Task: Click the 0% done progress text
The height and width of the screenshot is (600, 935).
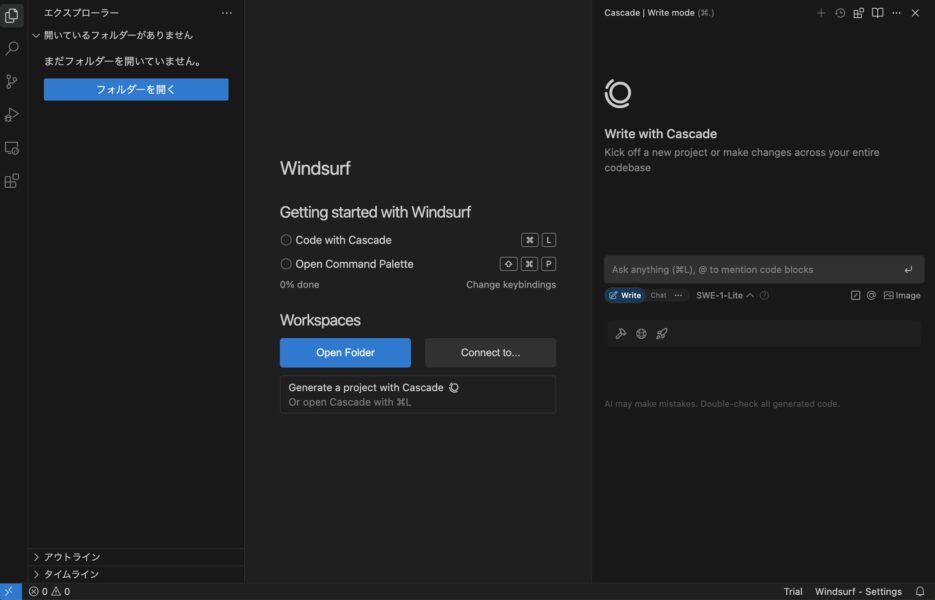Action: 299,284
